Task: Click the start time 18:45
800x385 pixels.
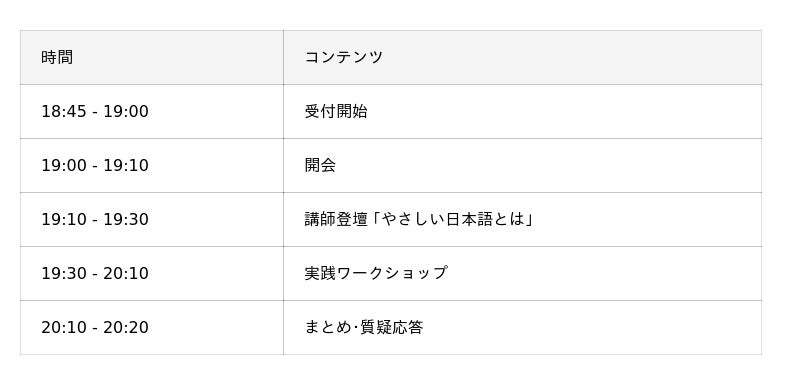Action: [64, 112]
